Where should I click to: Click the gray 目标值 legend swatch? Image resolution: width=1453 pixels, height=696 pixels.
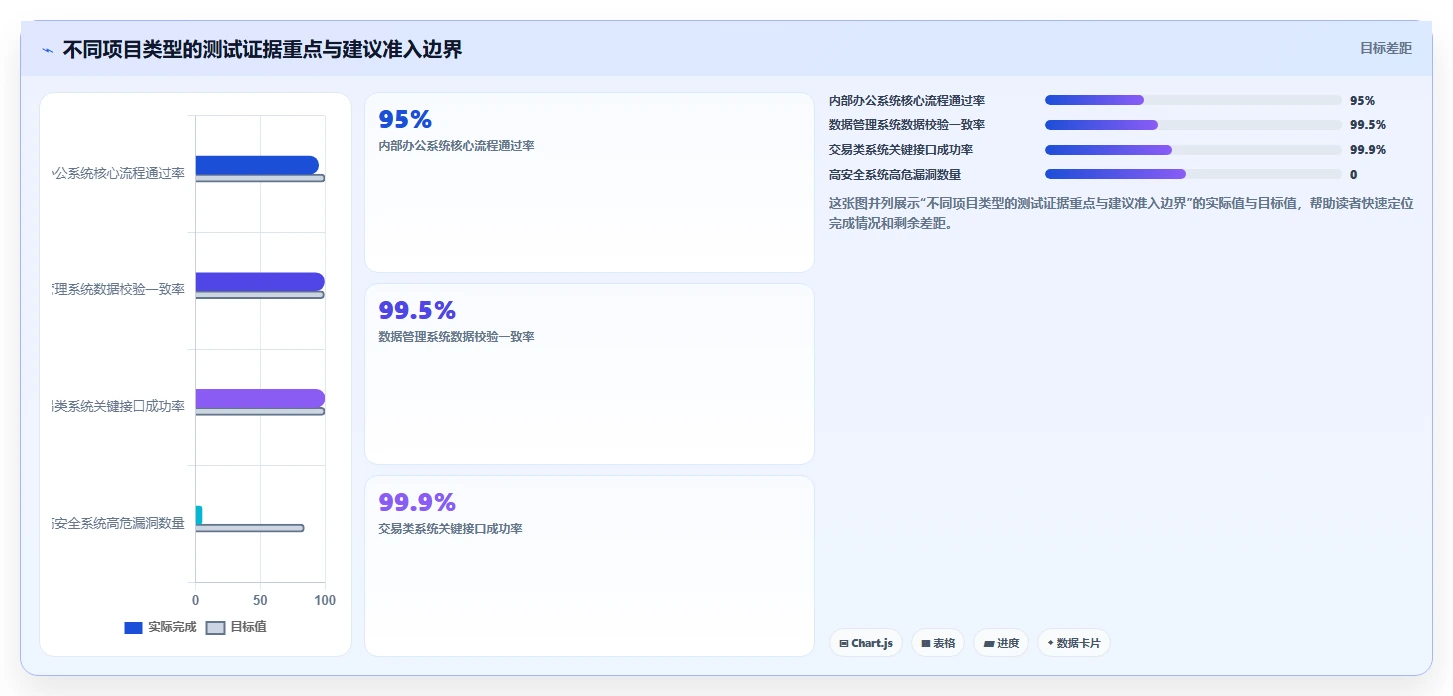click(215, 628)
